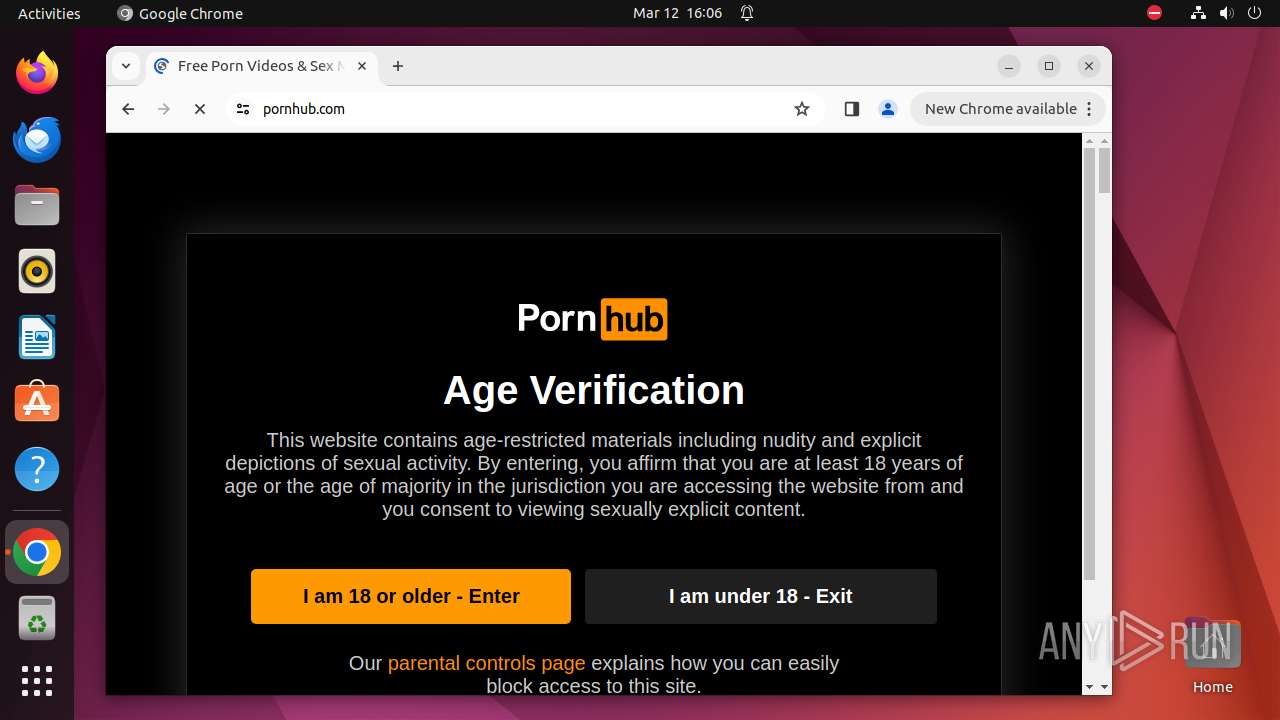Click the Pornhub logo
This screenshot has width=1280, height=720.
(593, 319)
